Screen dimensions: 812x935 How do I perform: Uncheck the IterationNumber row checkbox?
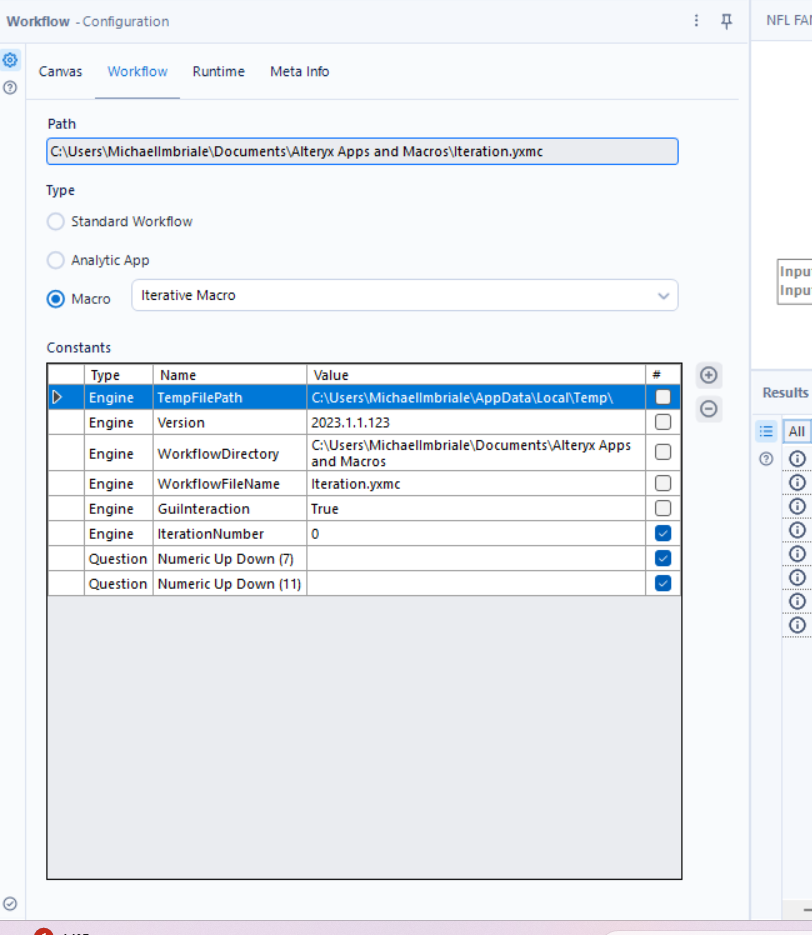(662, 533)
